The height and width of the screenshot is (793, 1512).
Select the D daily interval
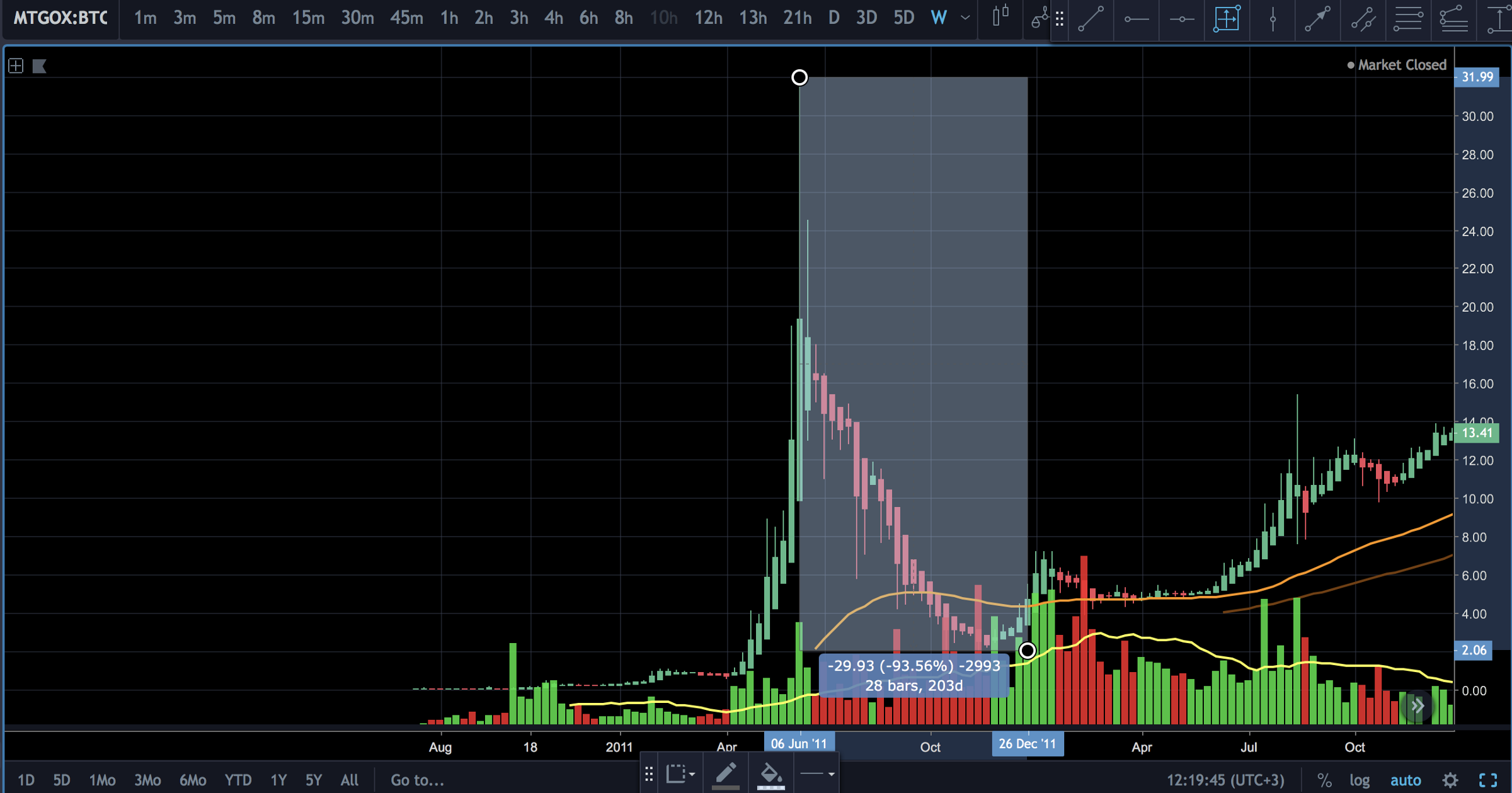coord(833,18)
